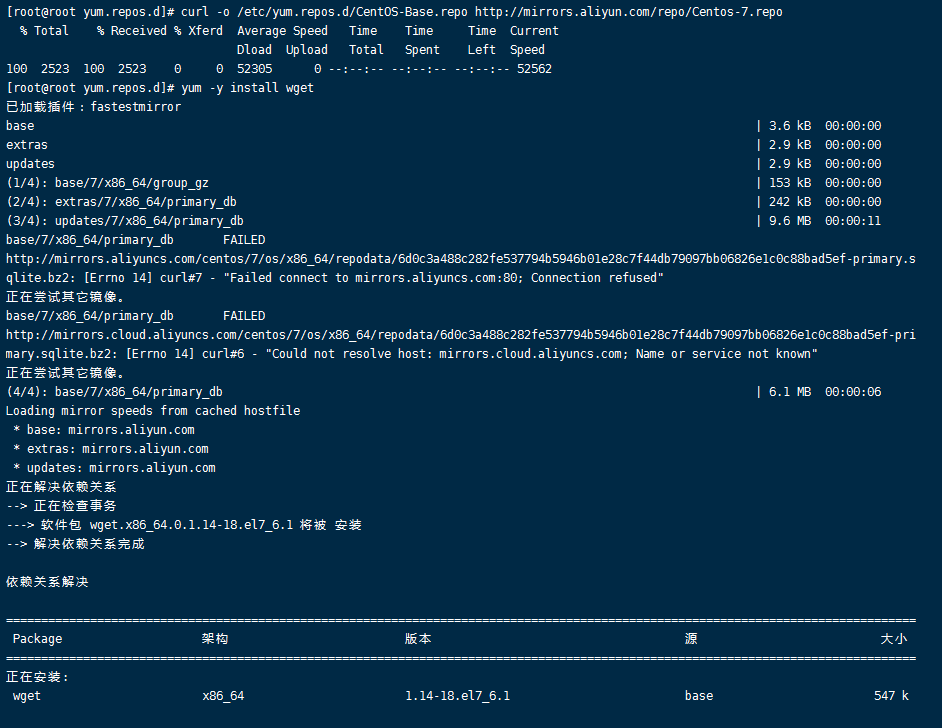942x728 pixels.
Task: Click '* updates: mirrors.aliyun.com' line
Action: pyautogui.click(x=114, y=468)
